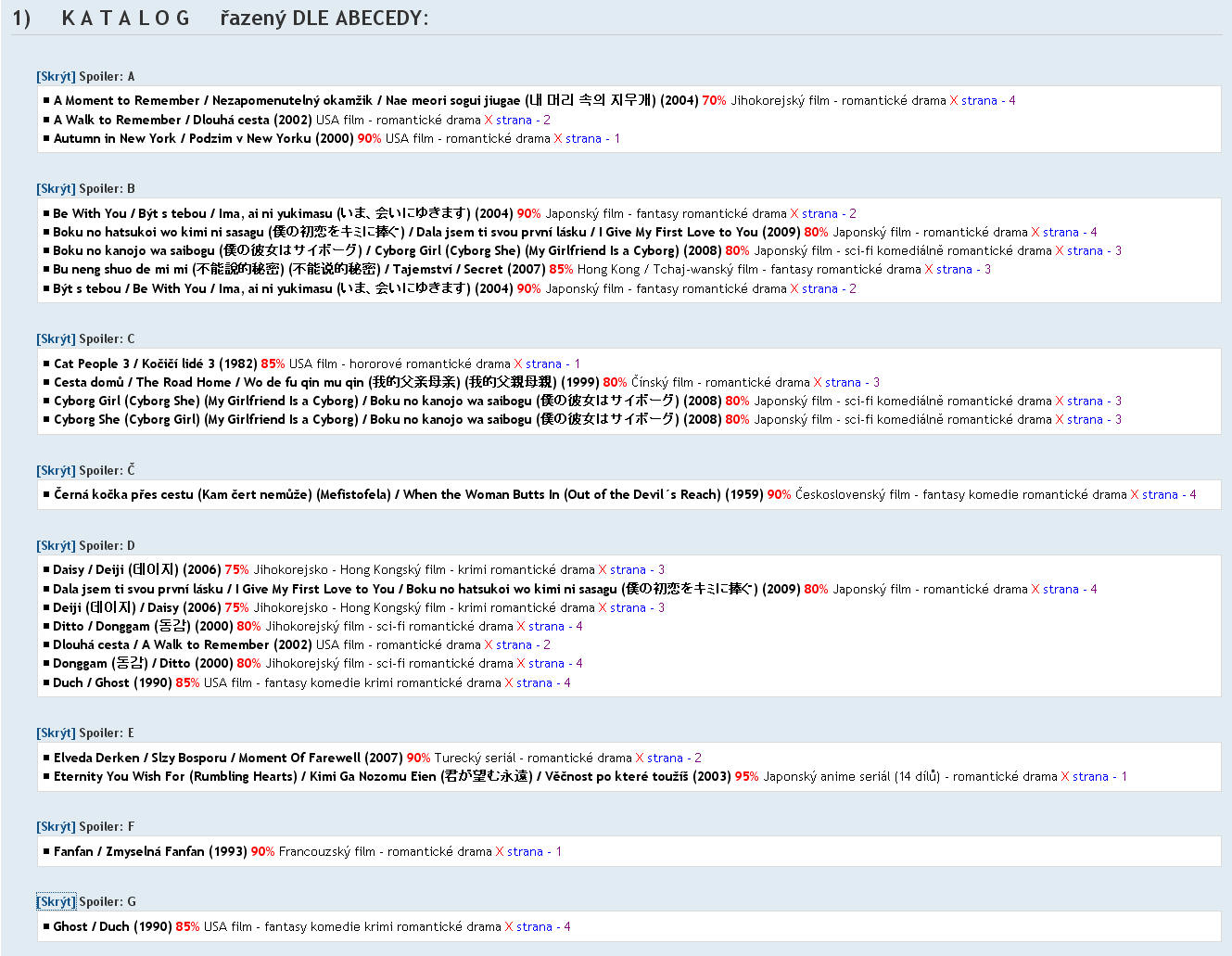Collapse the Spoiler Č section
This screenshot has width=1232, height=956.
click(x=56, y=471)
